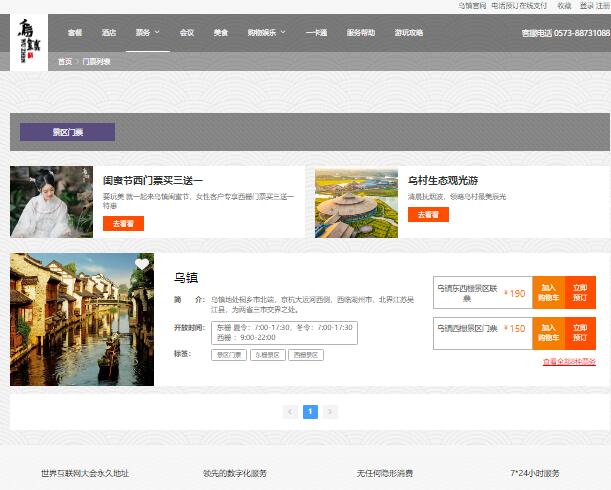
Task: Click the 西栅景区 tag
Action: click(306, 354)
